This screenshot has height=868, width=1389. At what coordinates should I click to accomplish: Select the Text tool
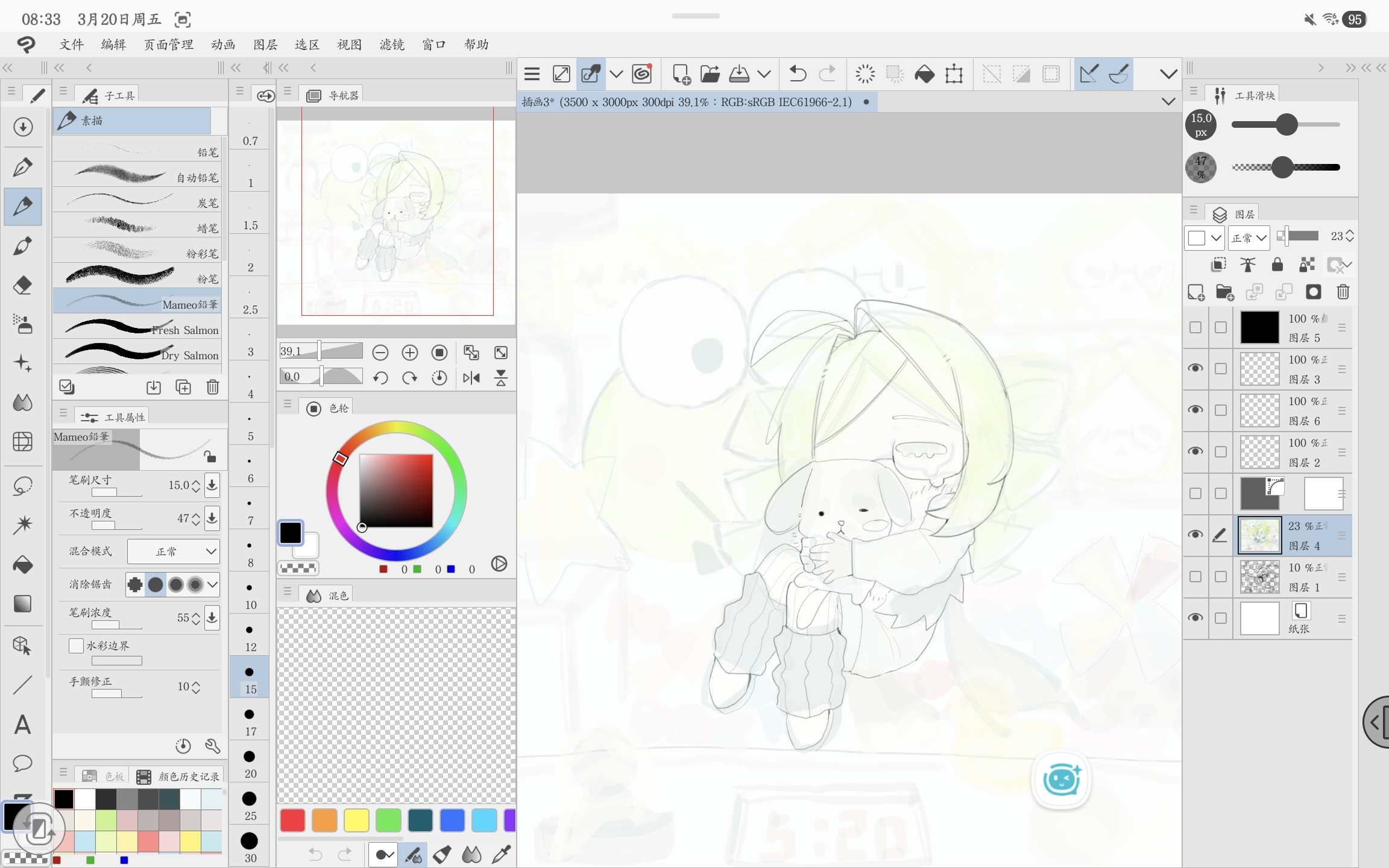click(22, 724)
